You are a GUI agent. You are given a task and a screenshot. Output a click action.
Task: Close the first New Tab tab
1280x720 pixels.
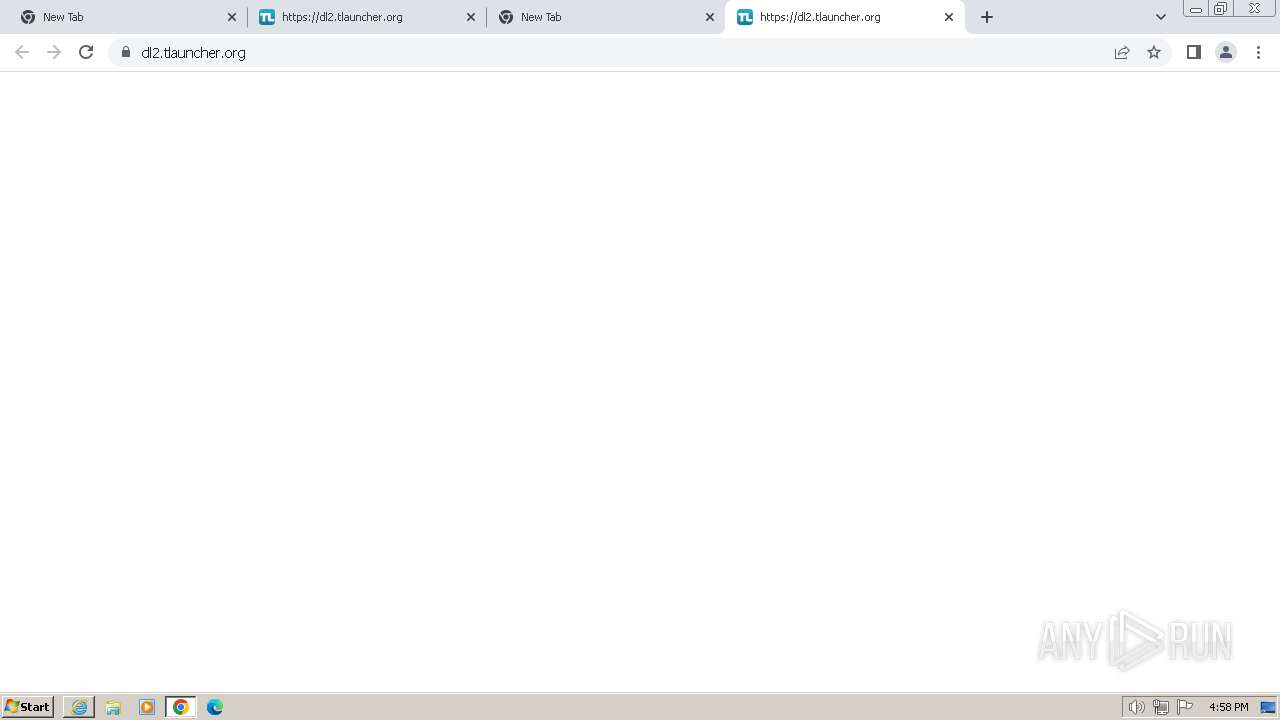coord(232,17)
